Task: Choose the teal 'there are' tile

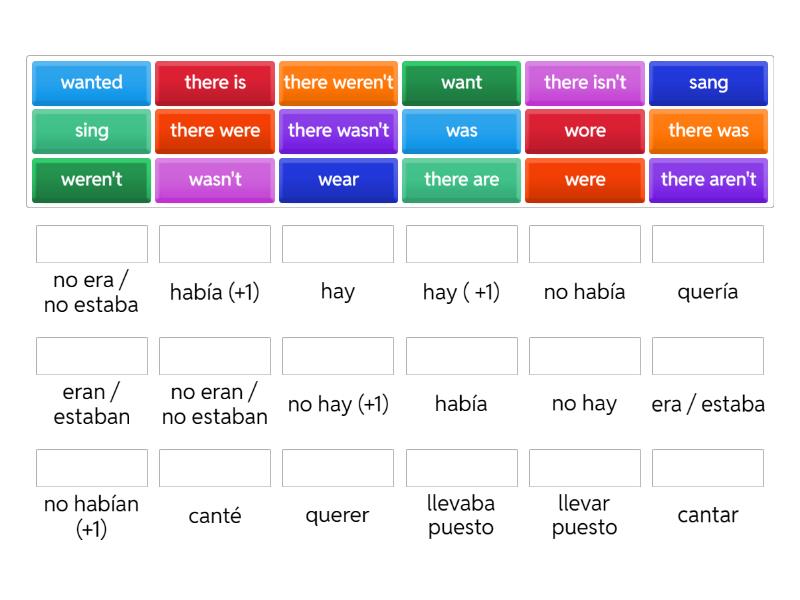Action: [x=461, y=180]
